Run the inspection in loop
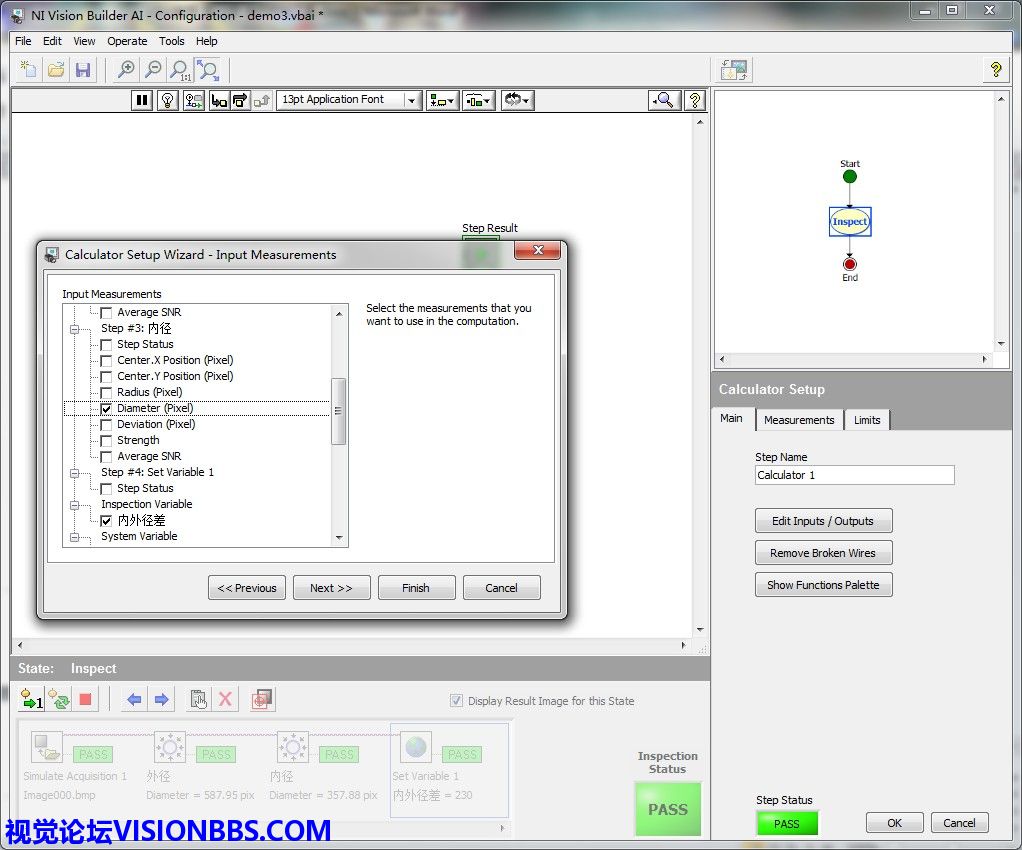The width and height of the screenshot is (1022, 850). pos(59,699)
